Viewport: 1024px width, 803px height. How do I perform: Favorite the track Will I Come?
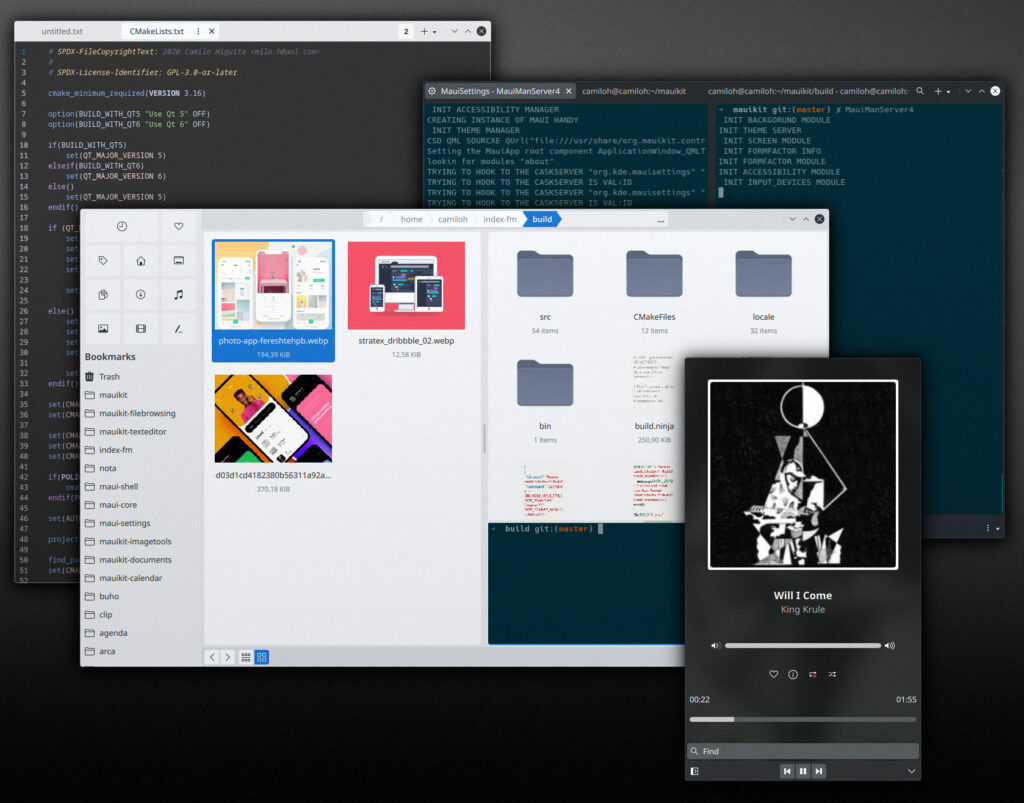point(773,674)
